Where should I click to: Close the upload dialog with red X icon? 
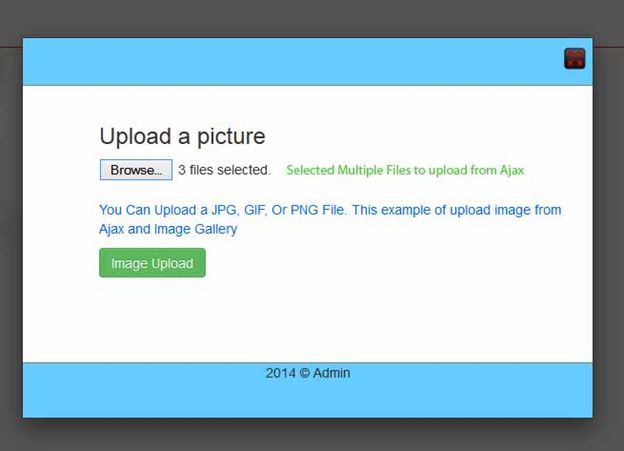pyautogui.click(x=574, y=59)
